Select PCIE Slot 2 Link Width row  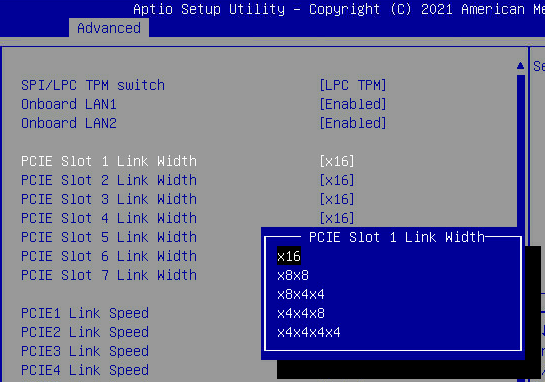click(x=109, y=180)
